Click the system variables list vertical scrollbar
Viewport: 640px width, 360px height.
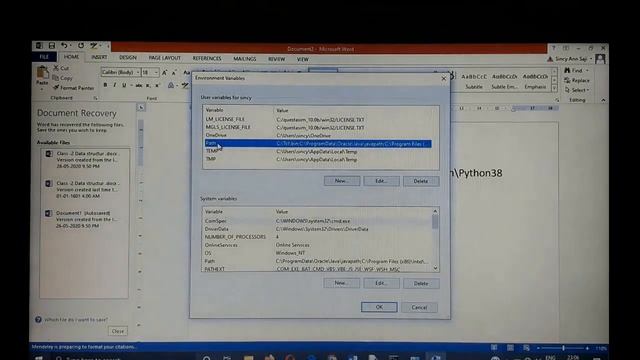(x=435, y=240)
